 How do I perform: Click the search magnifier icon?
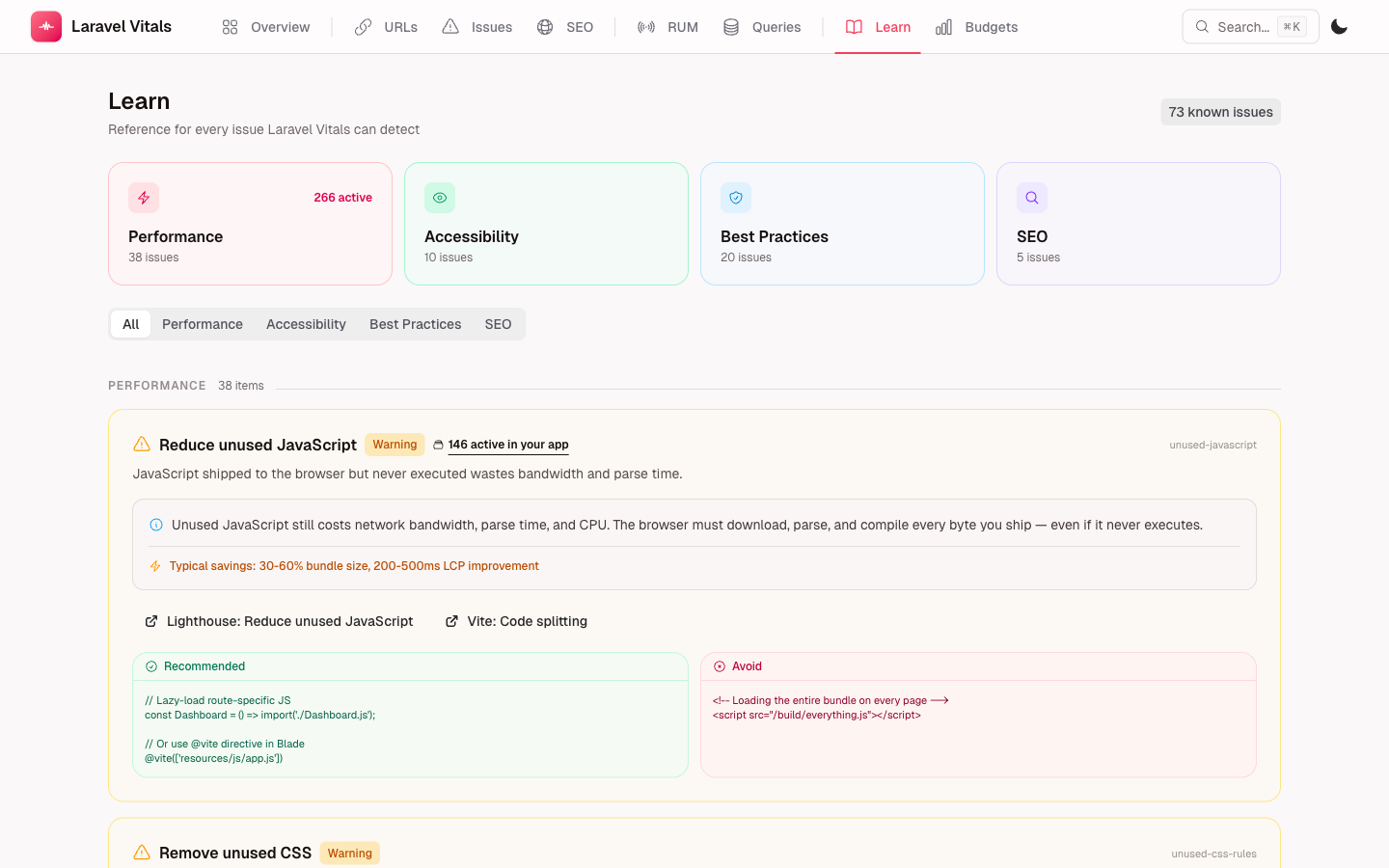(x=1202, y=27)
